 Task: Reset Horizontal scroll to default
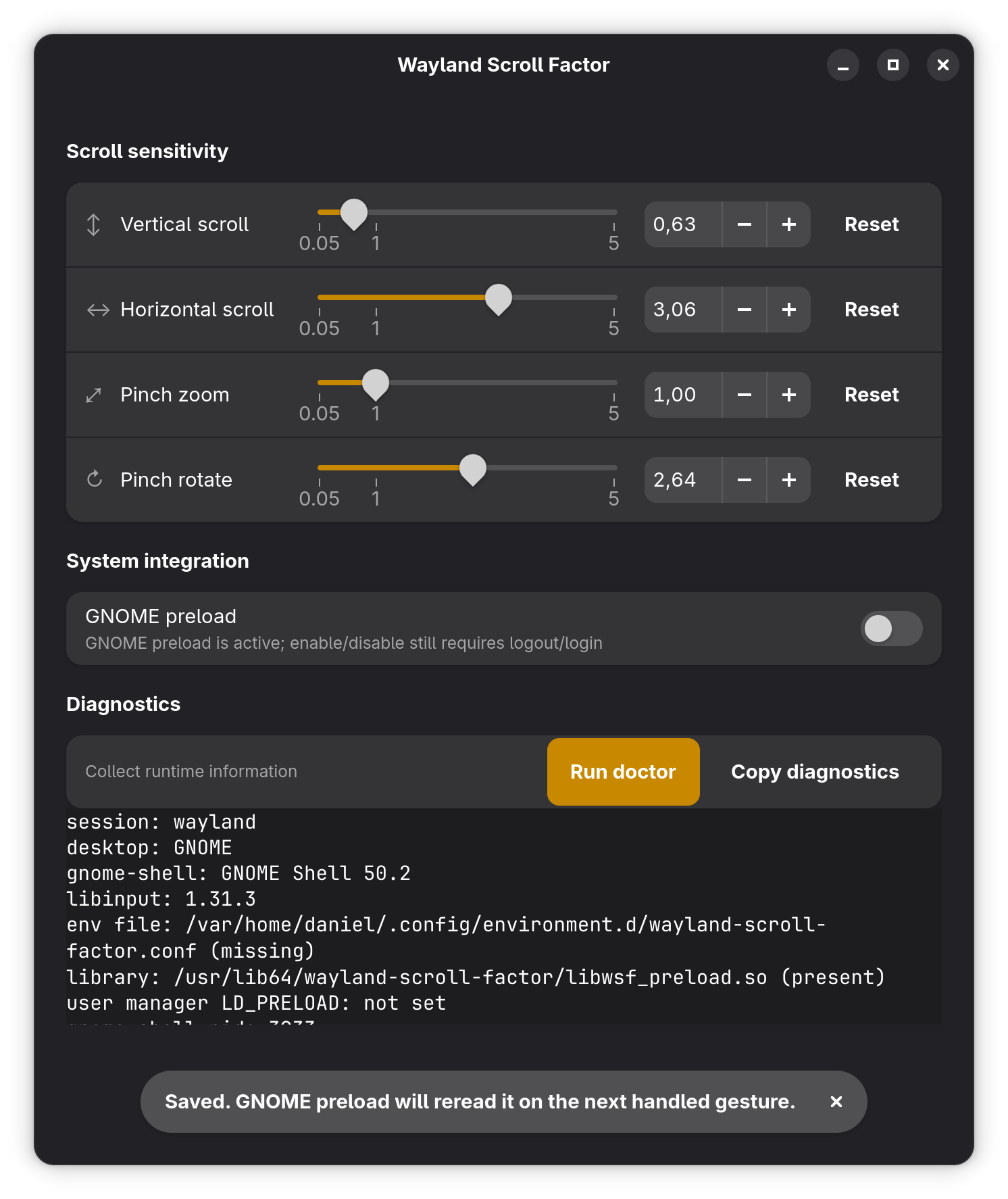coord(872,310)
